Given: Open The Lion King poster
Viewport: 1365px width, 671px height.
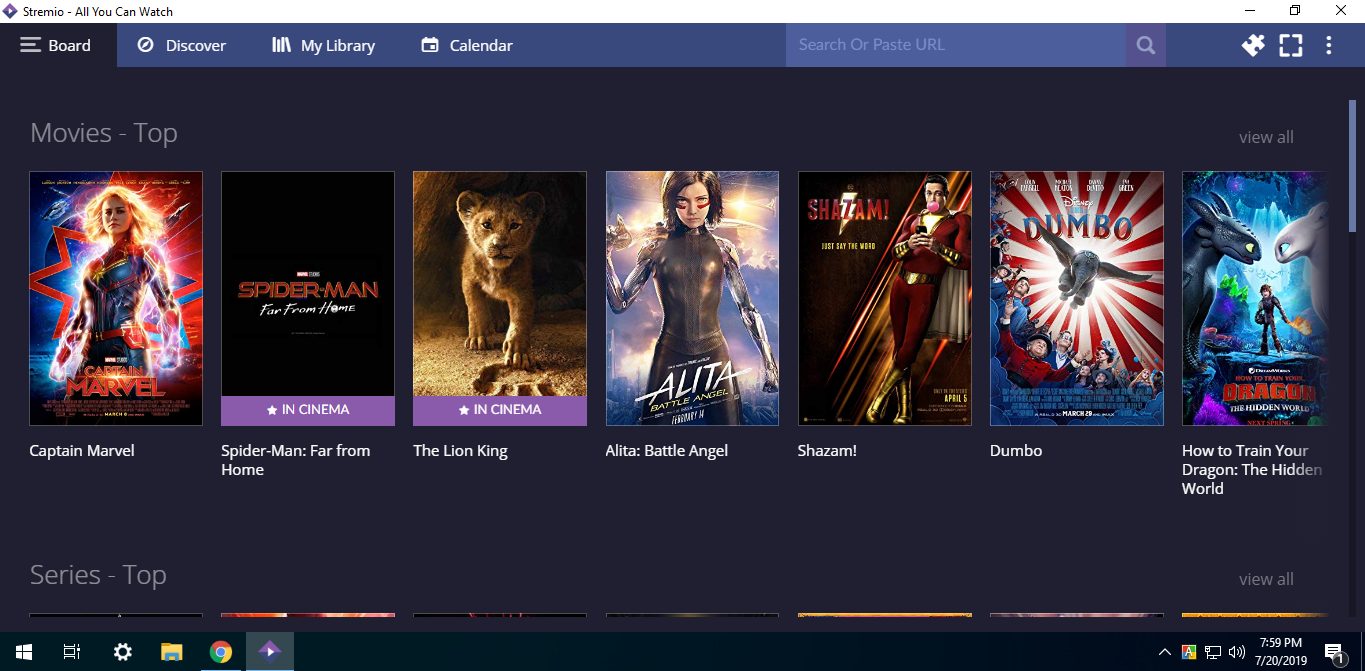Looking at the screenshot, I should 500,298.
